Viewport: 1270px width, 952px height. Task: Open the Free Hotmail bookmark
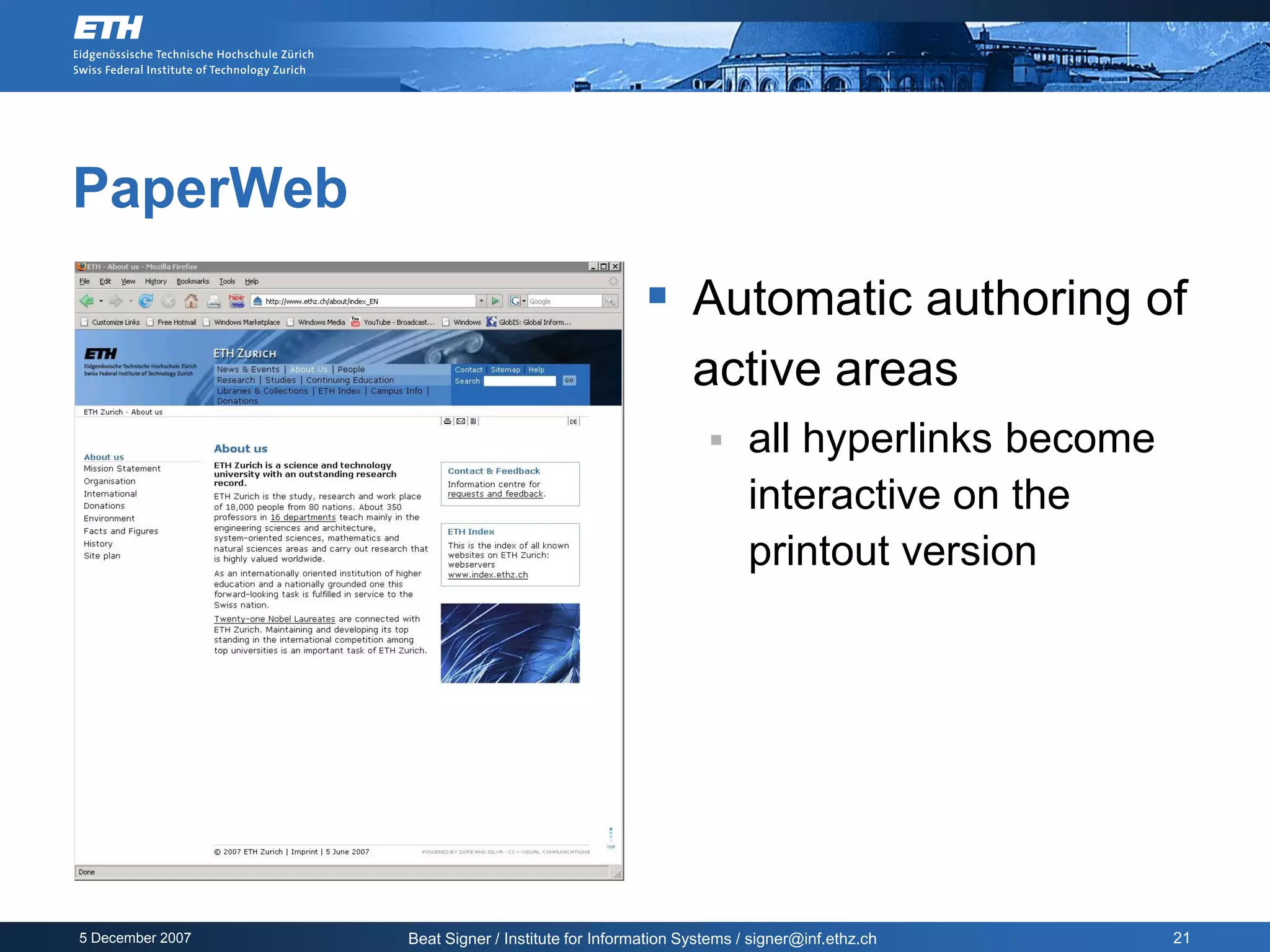171,322
